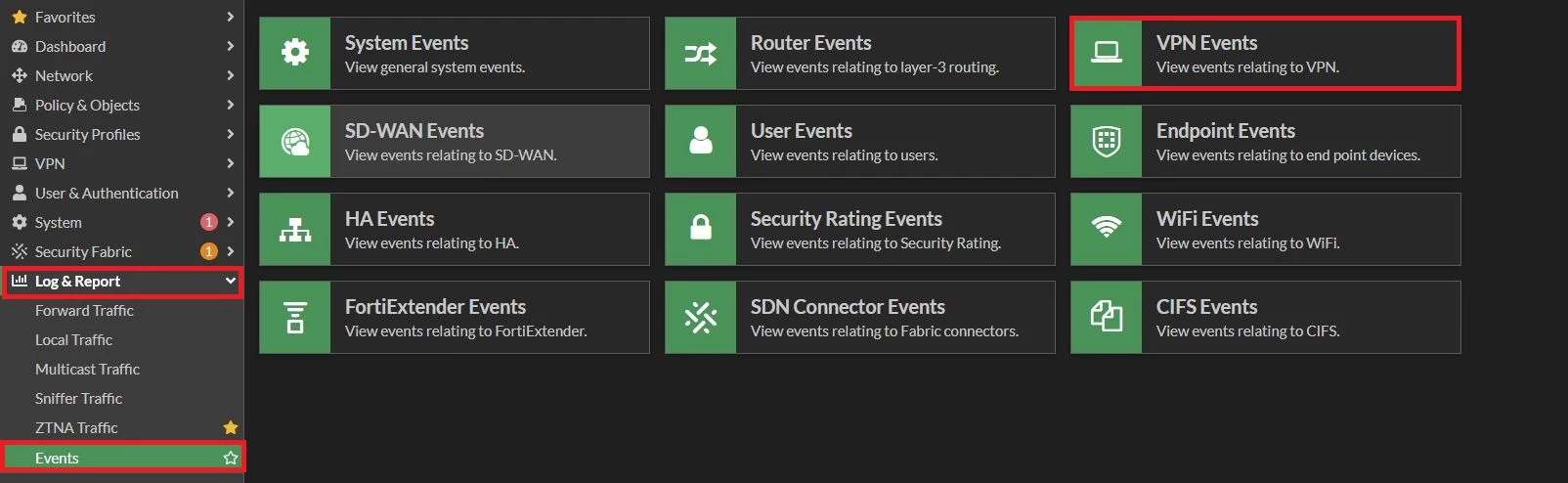Expand the Policy & Objects chevron
This screenshot has height=483, width=1568.
click(x=230, y=105)
